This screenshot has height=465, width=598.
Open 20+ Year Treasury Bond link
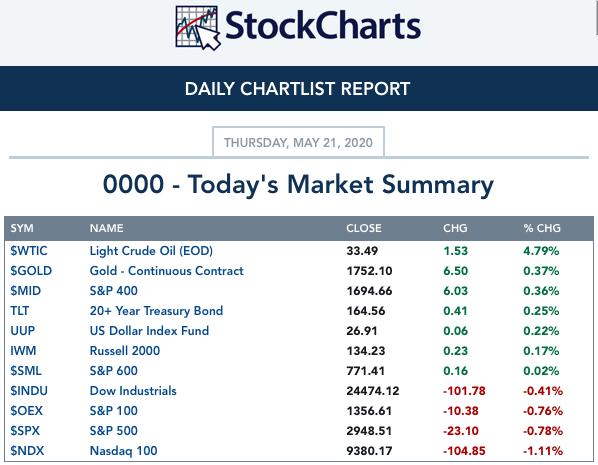(x=156, y=311)
